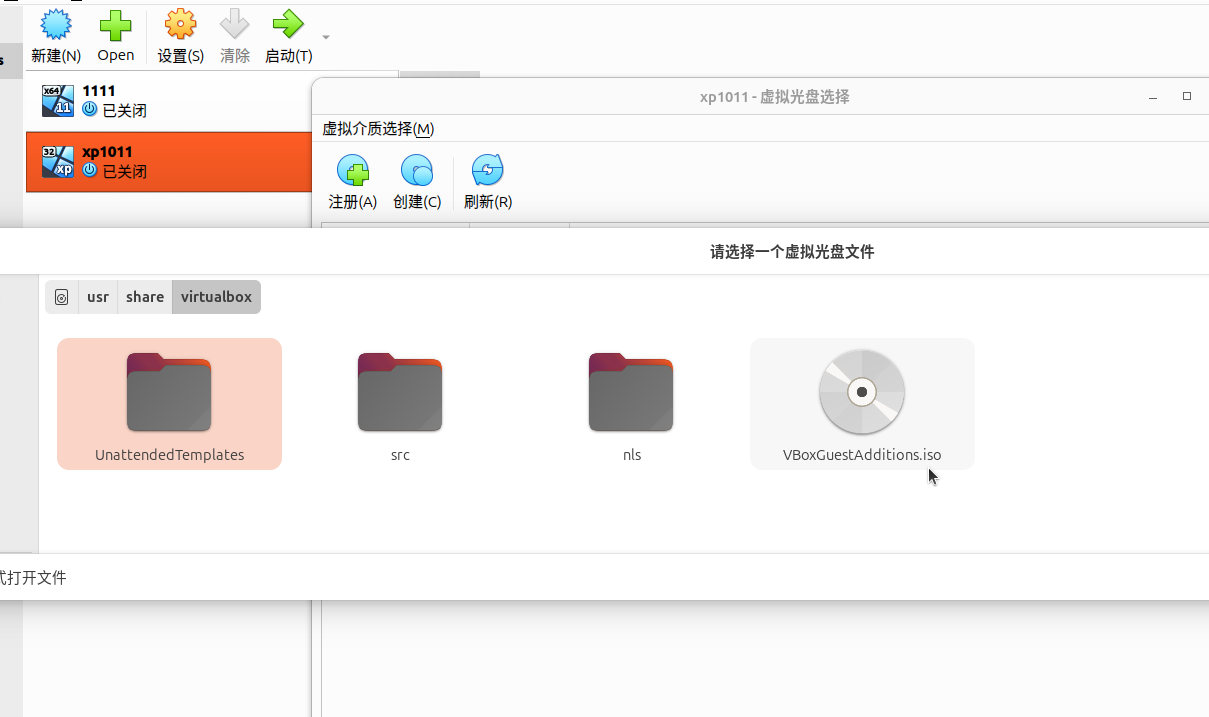The height and width of the screenshot is (717, 1209).
Task: Start the VM with the 启动 arrow
Action: 288,25
